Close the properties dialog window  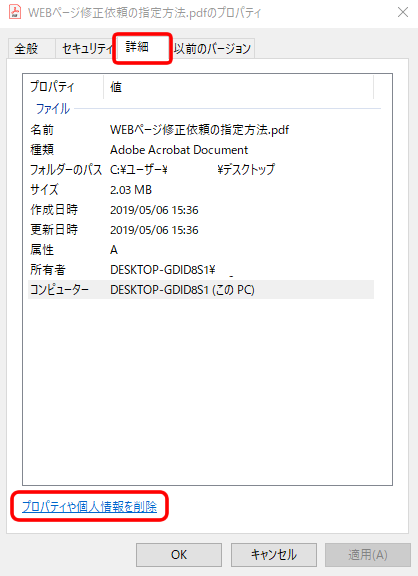(x=403, y=12)
